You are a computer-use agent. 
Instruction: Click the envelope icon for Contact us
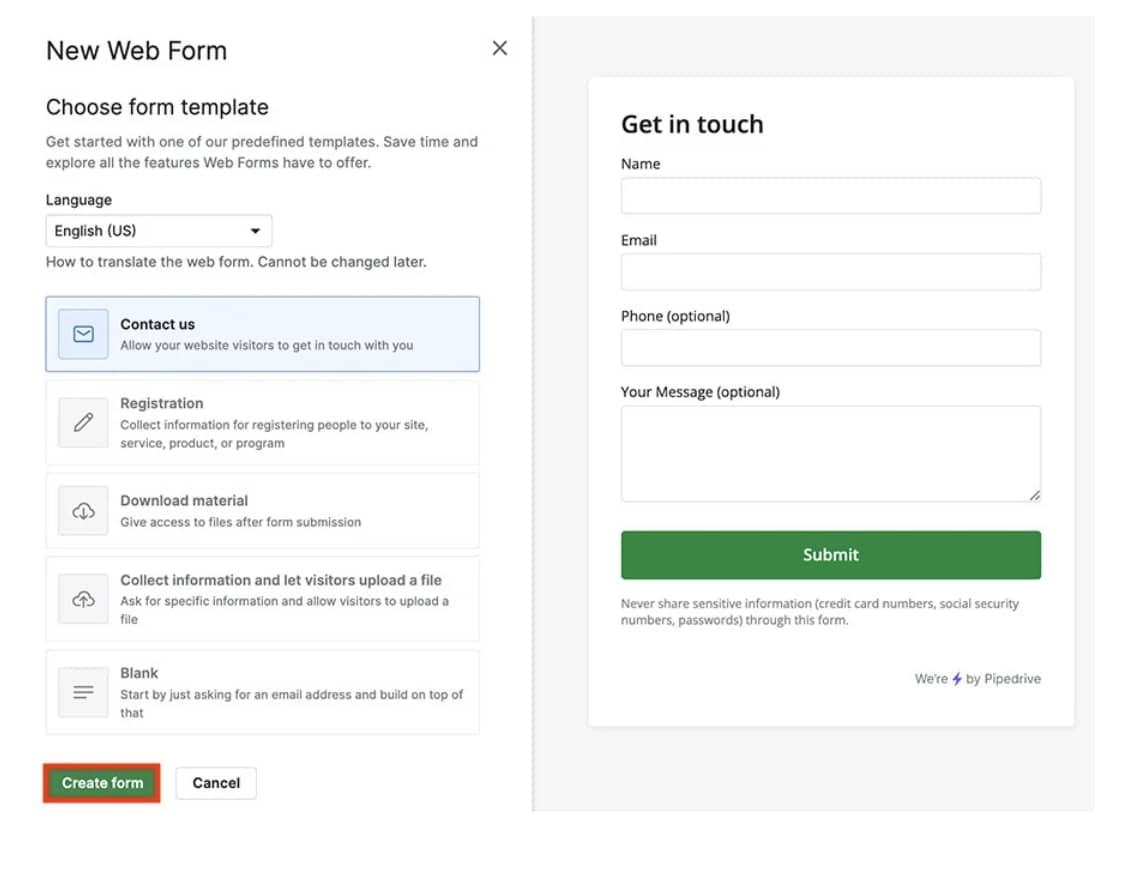click(x=83, y=334)
